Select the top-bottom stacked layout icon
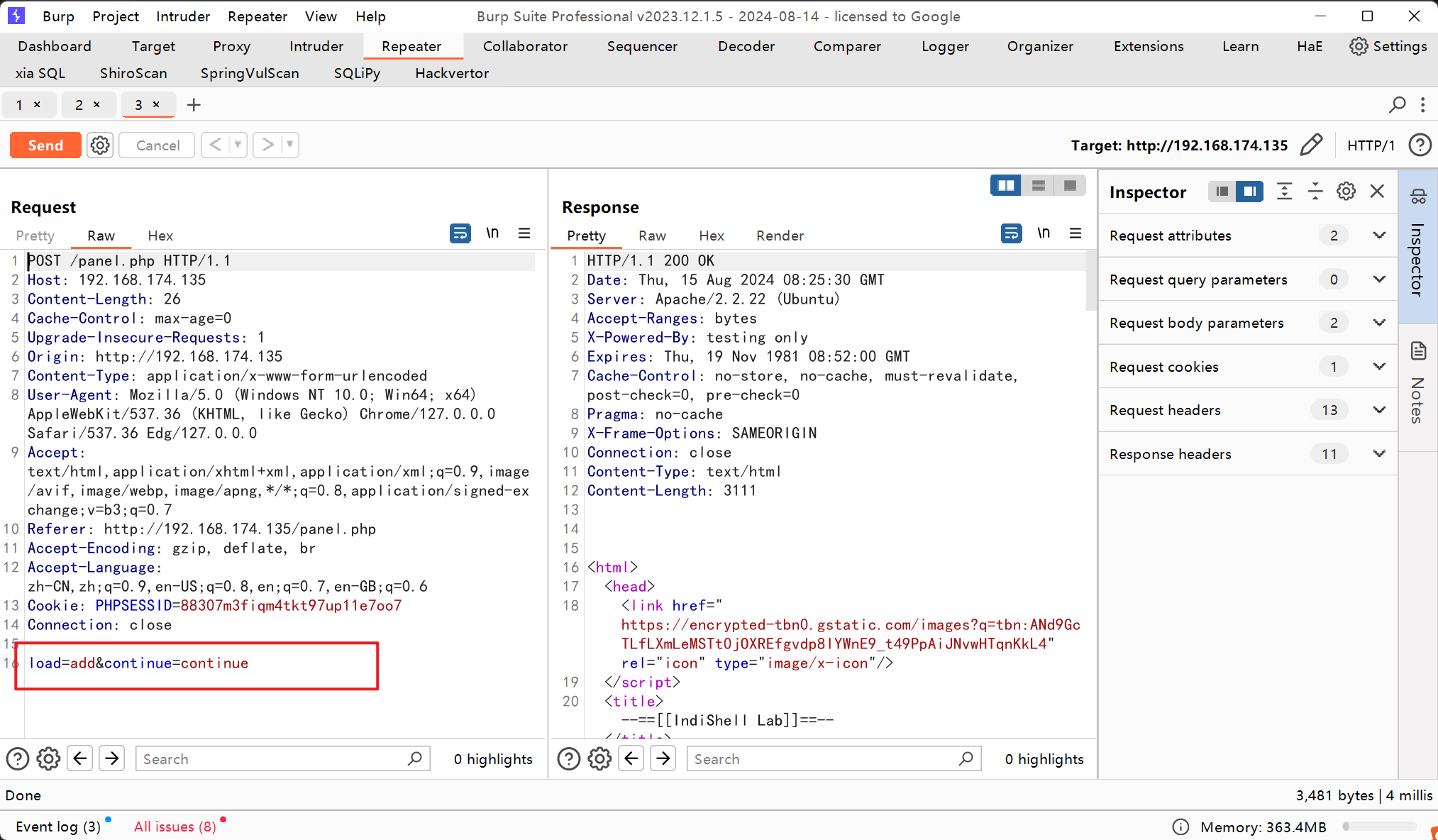 click(1038, 185)
